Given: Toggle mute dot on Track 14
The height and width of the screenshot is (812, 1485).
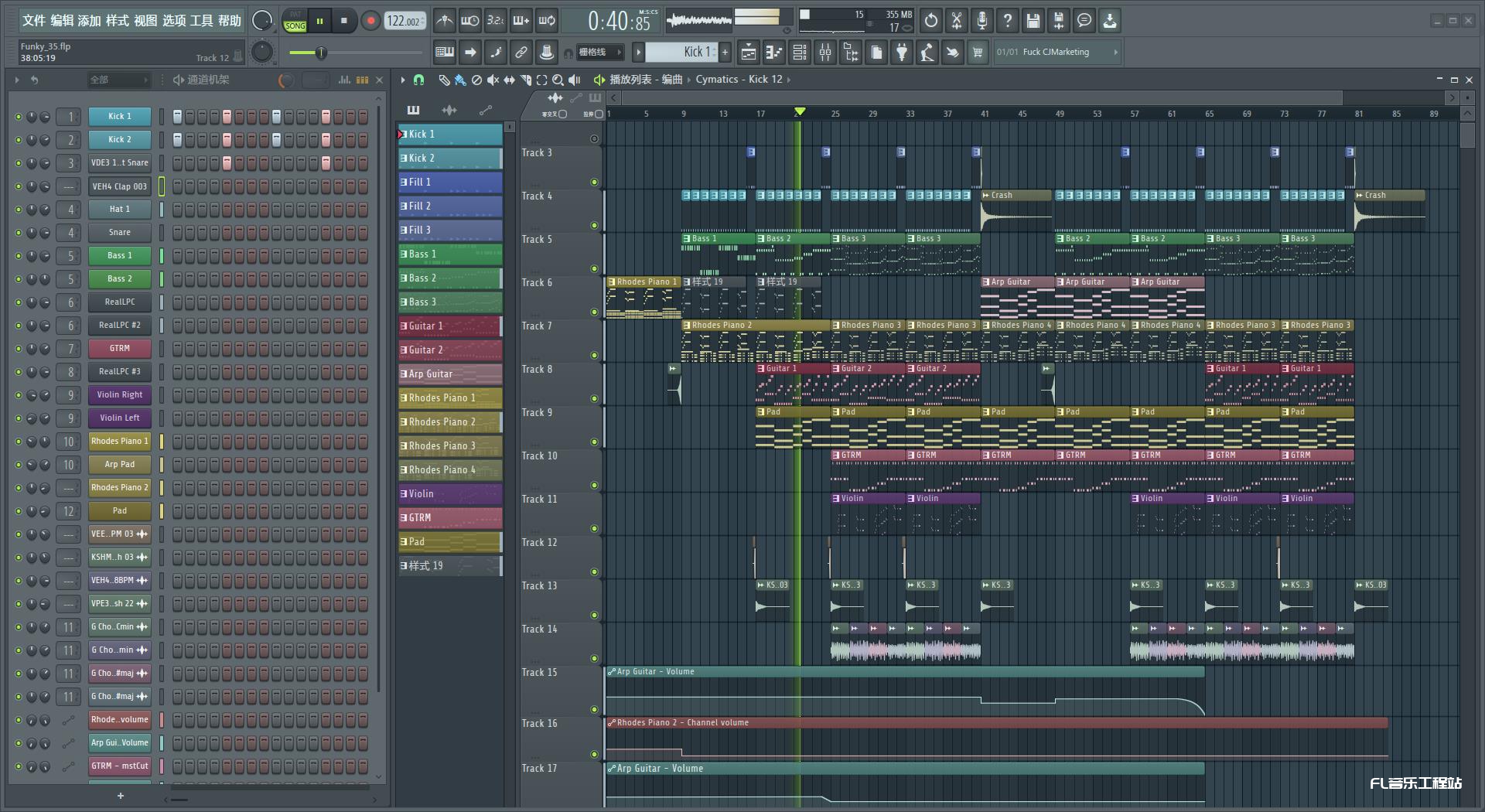Looking at the screenshot, I should pos(594,659).
